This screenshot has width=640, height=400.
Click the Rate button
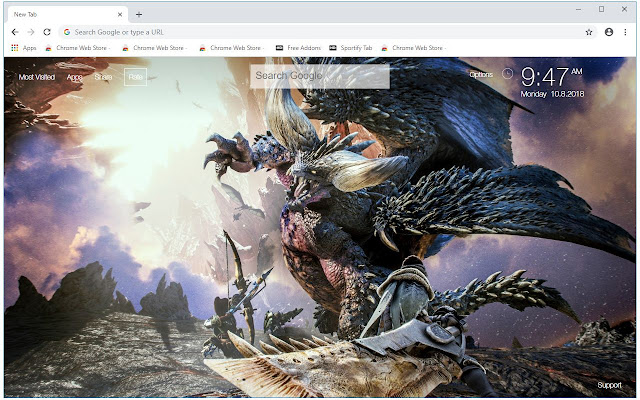136,77
